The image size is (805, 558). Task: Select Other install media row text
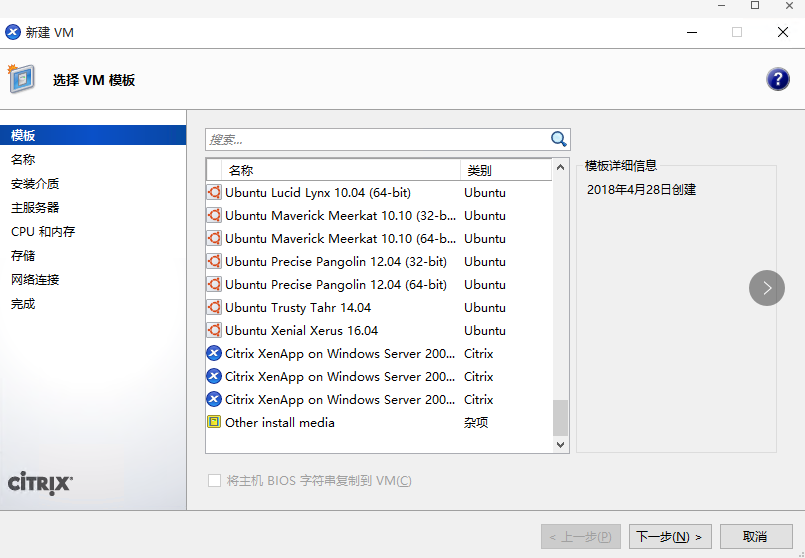pos(280,422)
